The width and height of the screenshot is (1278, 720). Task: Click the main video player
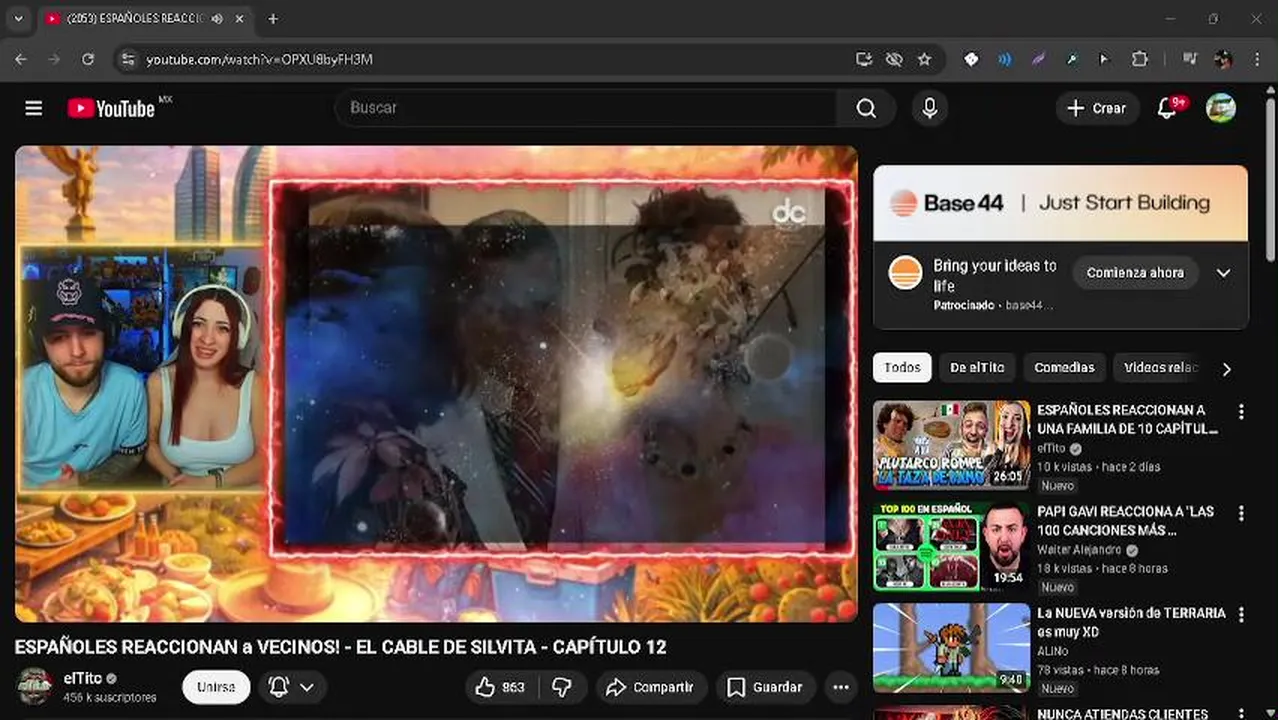pos(436,384)
